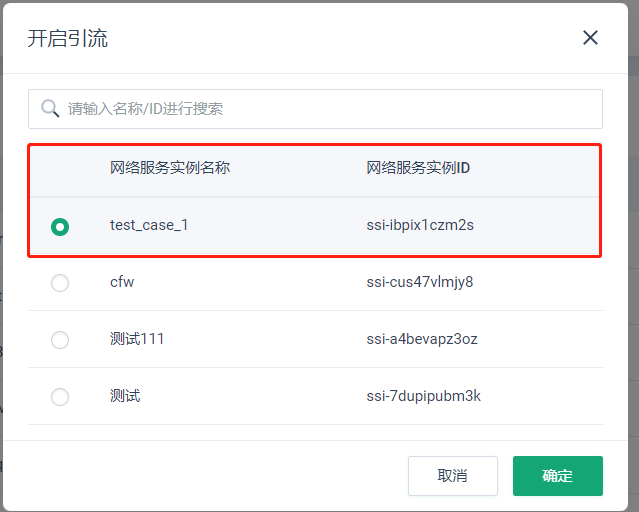Click the instance ID ssi-ibpix1czm2s
Image resolution: width=639 pixels, height=512 pixels.
pos(420,225)
